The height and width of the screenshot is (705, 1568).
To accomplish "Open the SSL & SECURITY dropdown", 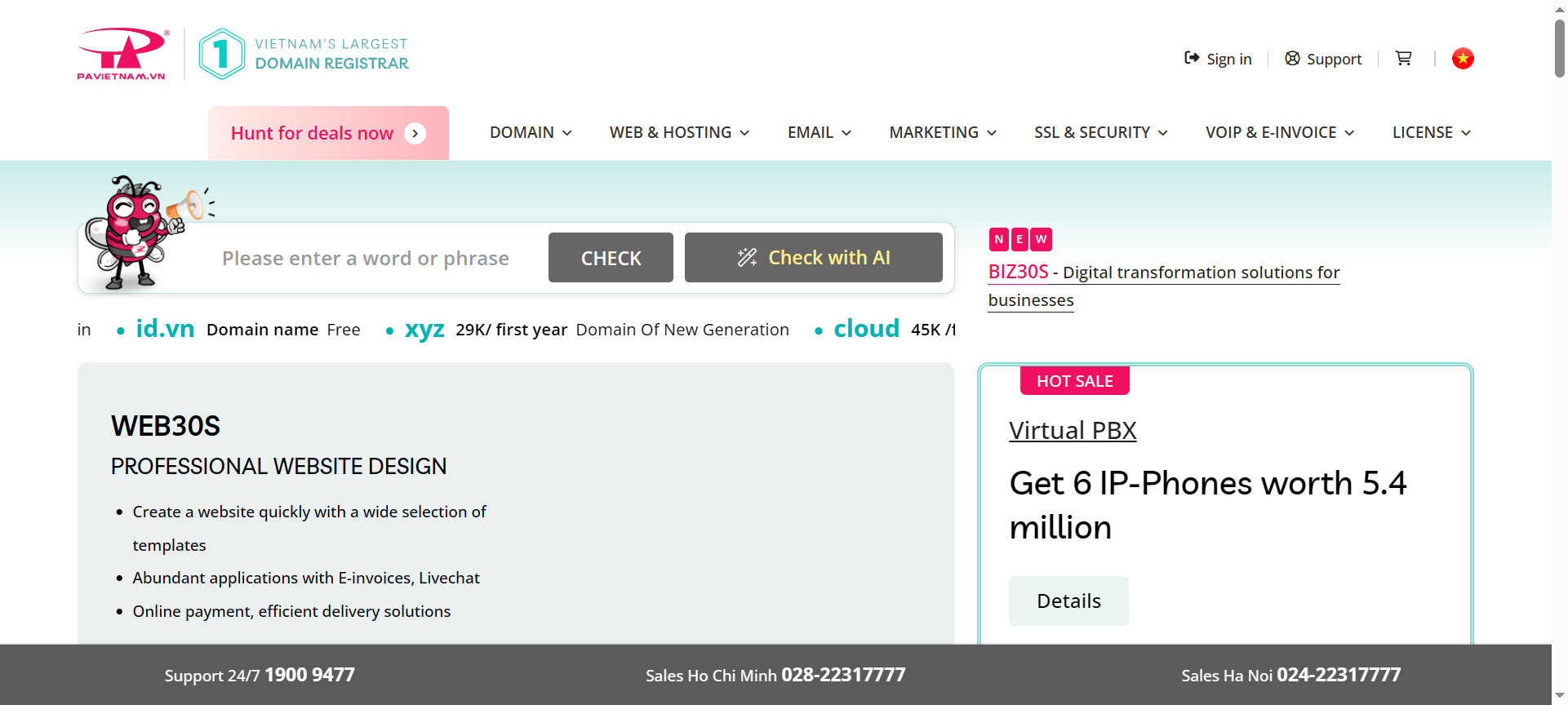I will 1100,132.
